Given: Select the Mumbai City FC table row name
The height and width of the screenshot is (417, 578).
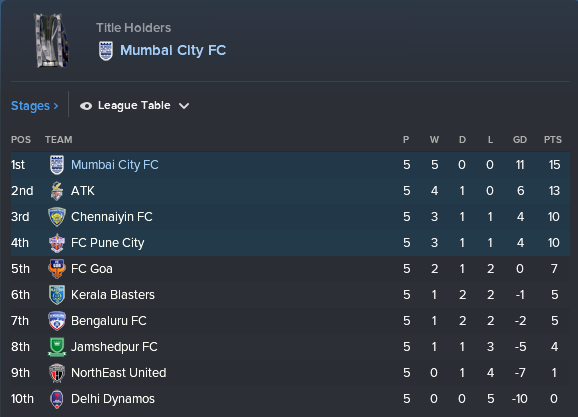Looking at the screenshot, I should 115,165.
